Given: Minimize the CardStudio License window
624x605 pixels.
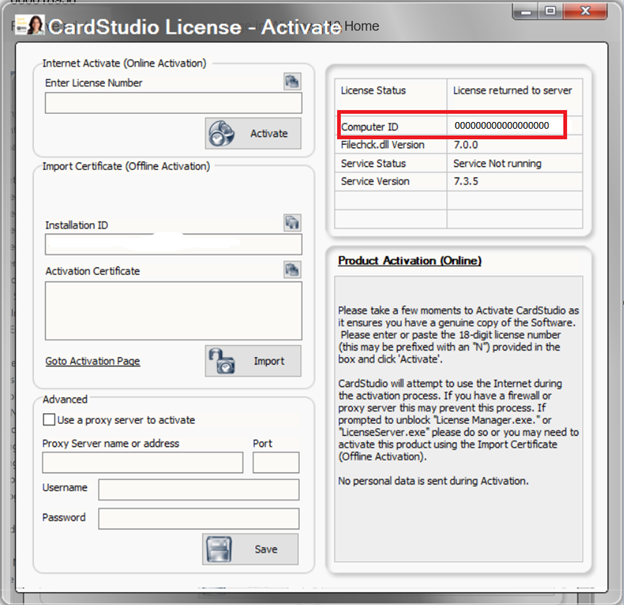Looking at the screenshot, I should coord(526,11).
